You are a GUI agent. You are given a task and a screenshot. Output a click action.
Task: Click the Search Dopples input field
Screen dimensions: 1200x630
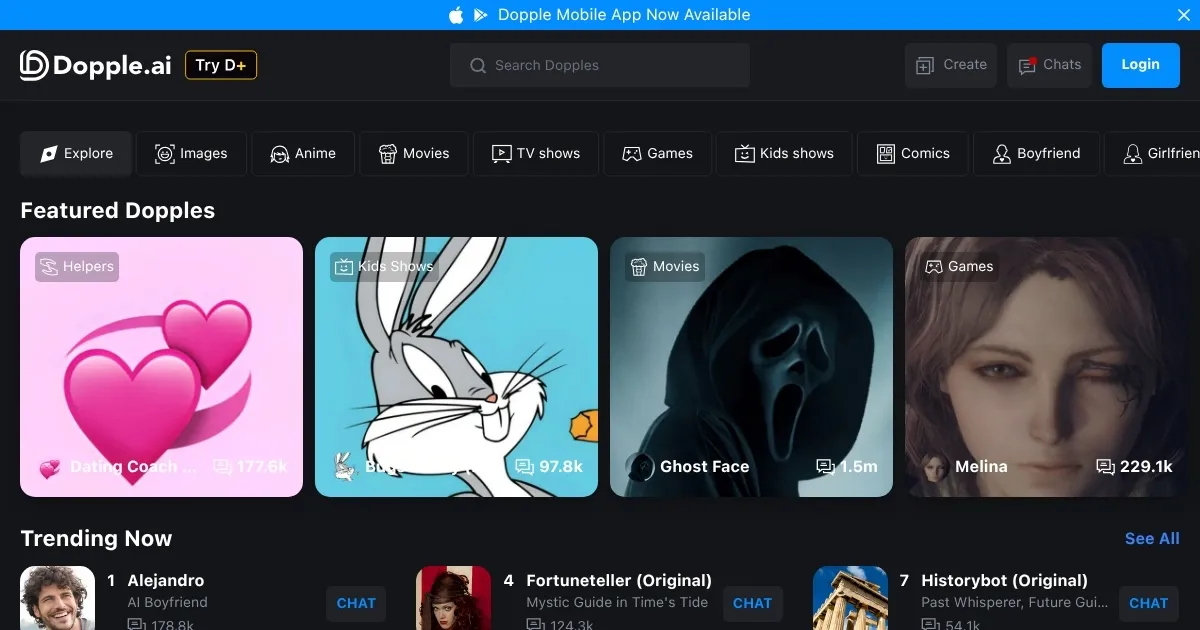[600, 65]
